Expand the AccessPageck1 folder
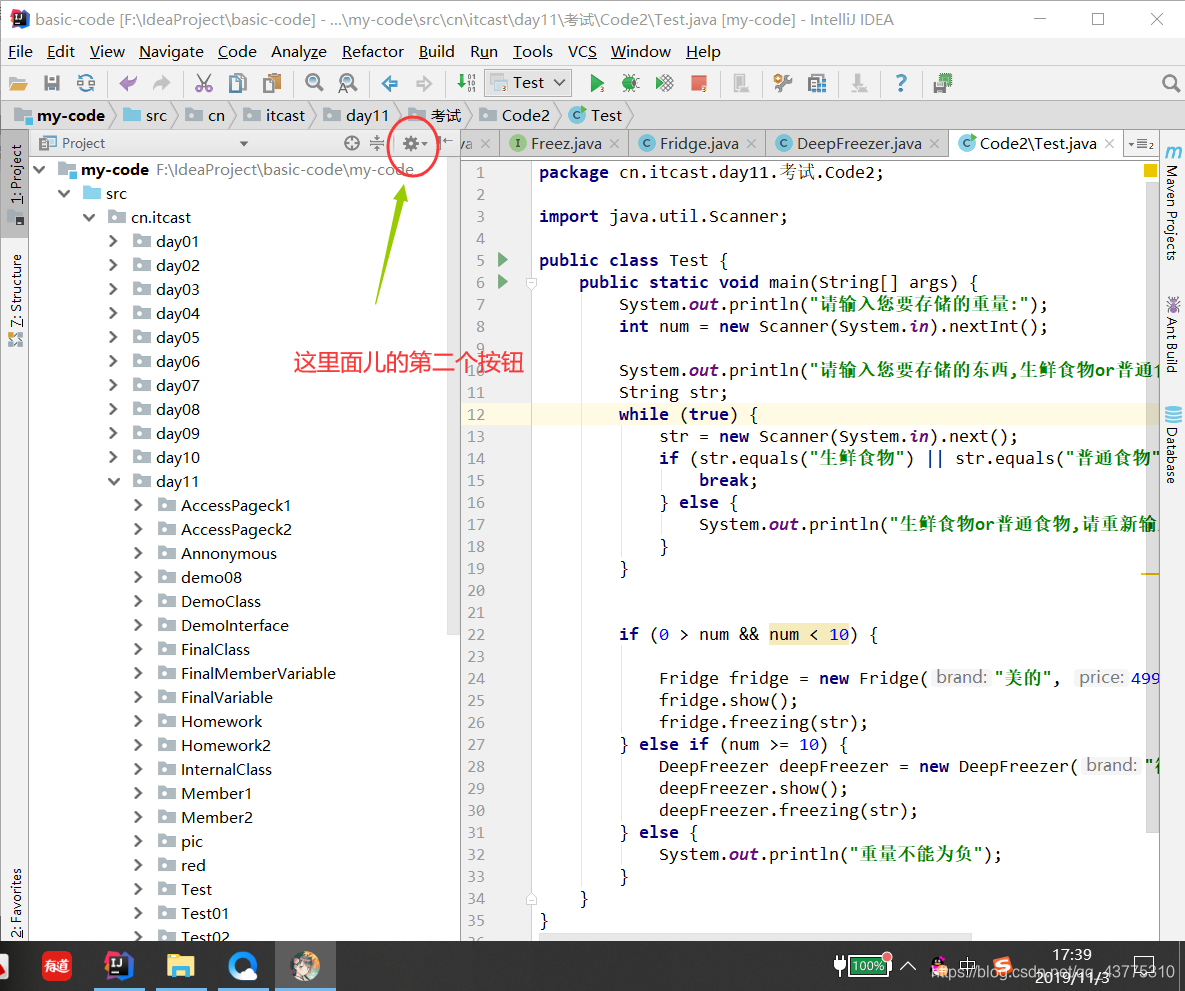The height and width of the screenshot is (991, 1185). [x=138, y=505]
